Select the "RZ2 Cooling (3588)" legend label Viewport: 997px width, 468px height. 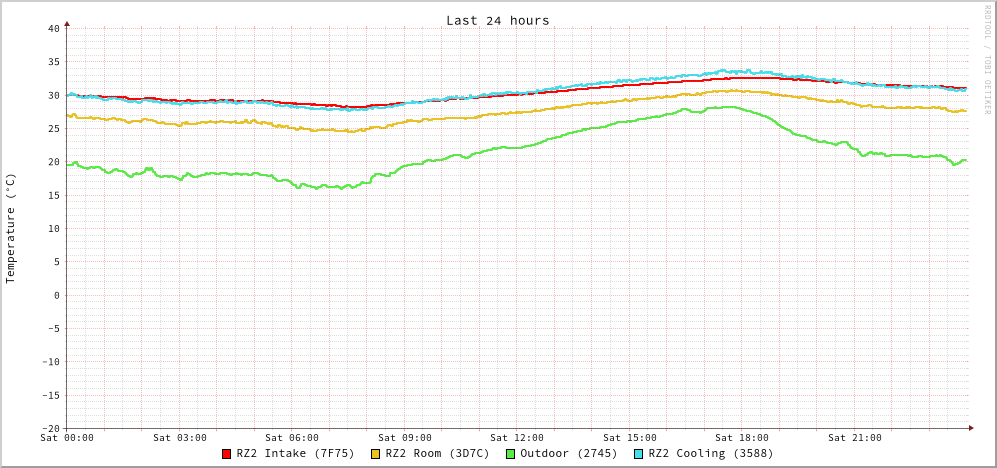[x=711, y=453]
